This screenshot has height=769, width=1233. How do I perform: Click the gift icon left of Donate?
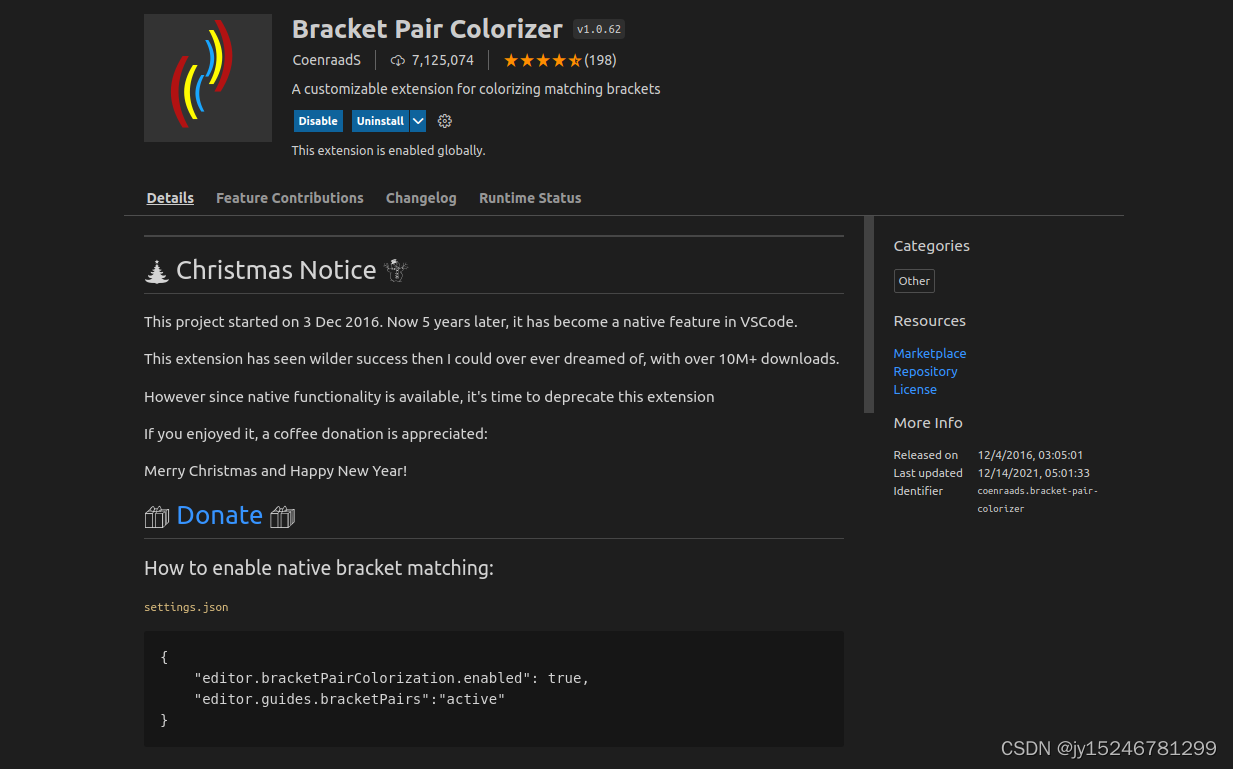click(157, 516)
